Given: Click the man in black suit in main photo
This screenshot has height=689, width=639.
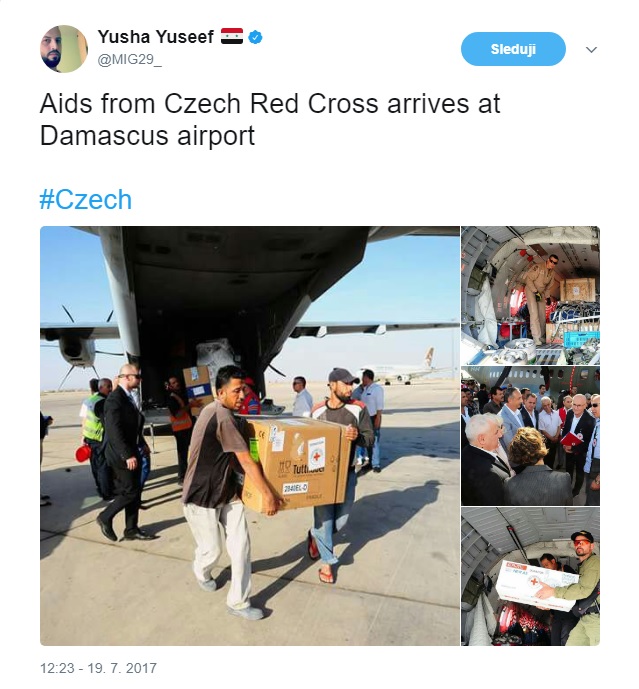Looking at the screenshot, I should pyautogui.click(x=124, y=453).
